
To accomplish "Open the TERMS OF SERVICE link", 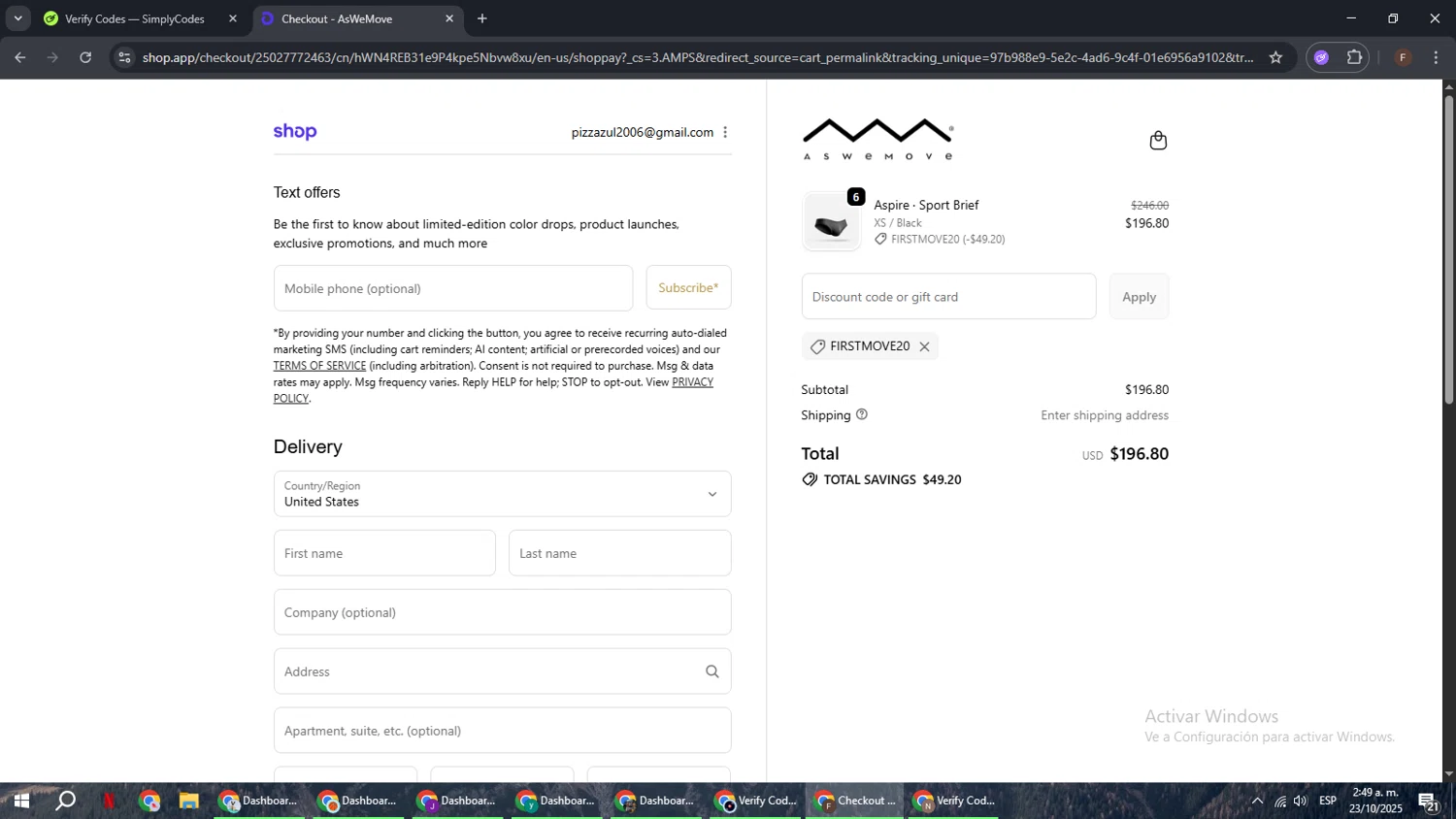I will [319, 366].
